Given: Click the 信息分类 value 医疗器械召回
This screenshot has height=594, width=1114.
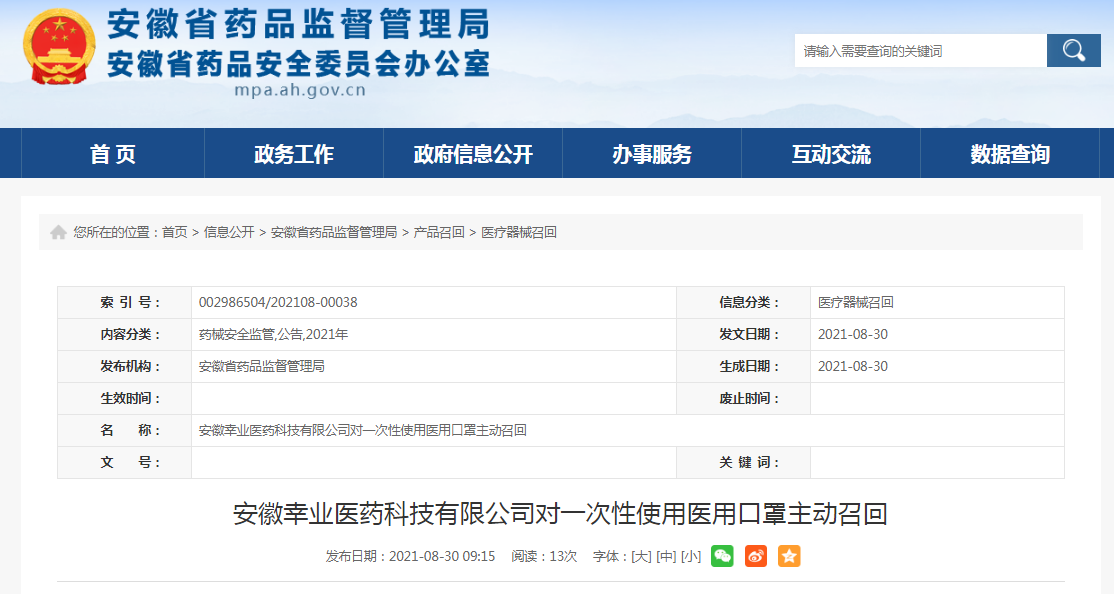Looking at the screenshot, I should [x=855, y=302].
